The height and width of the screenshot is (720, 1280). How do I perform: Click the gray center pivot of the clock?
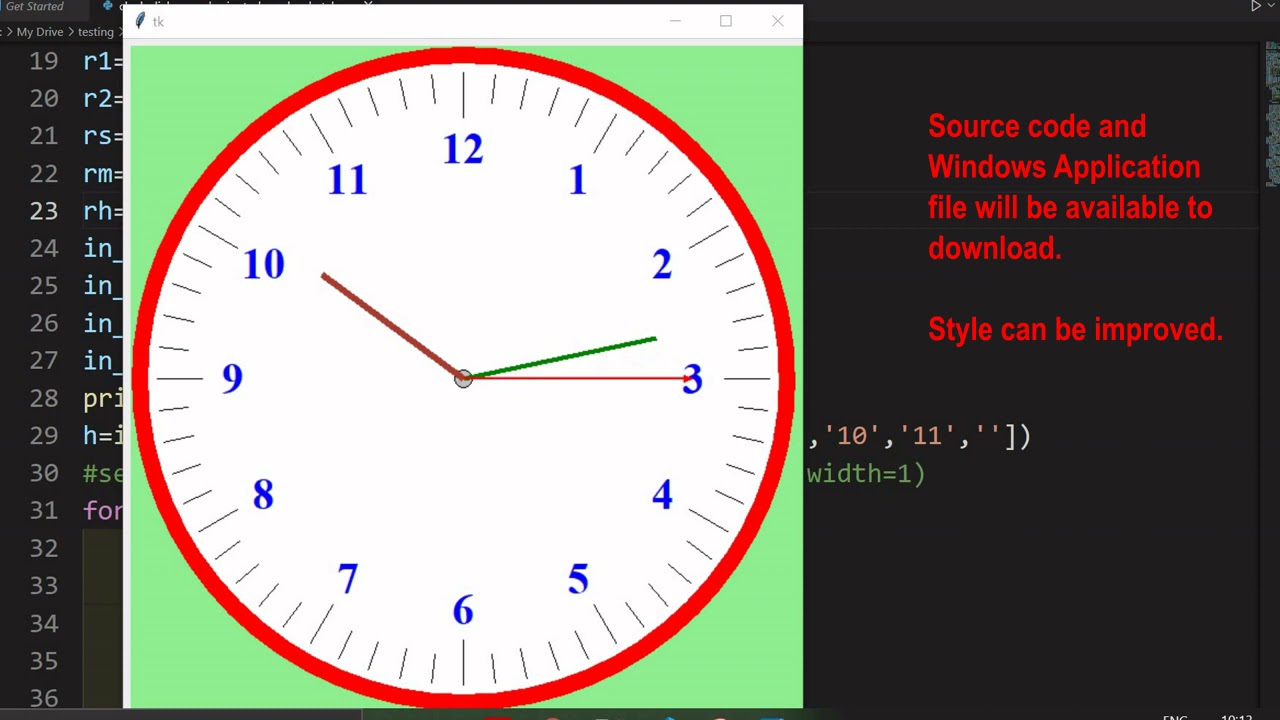[463, 379]
